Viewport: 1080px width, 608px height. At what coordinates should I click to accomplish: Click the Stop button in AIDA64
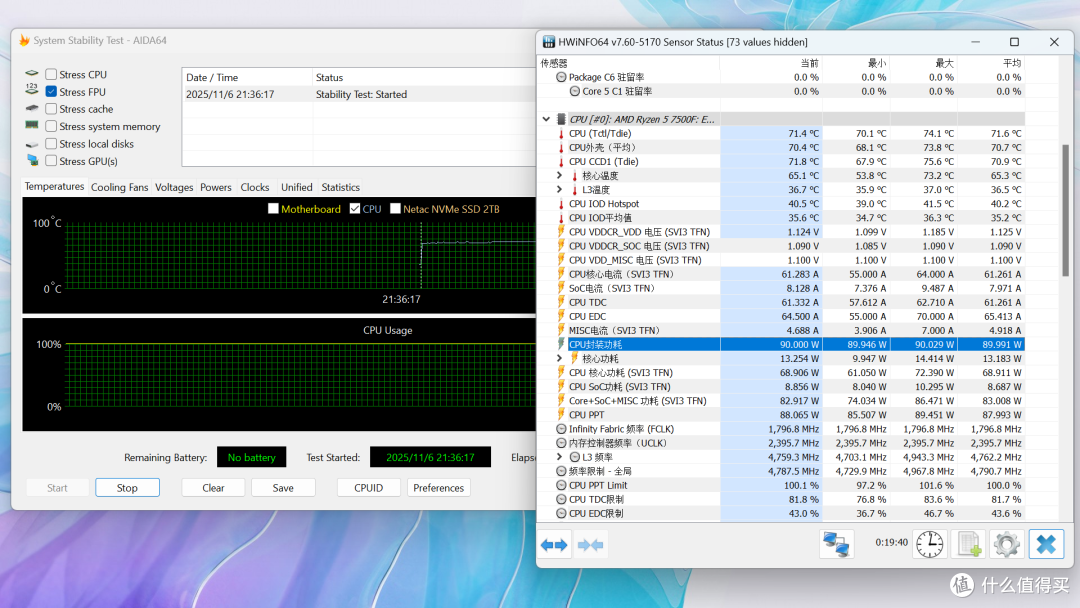pos(127,488)
